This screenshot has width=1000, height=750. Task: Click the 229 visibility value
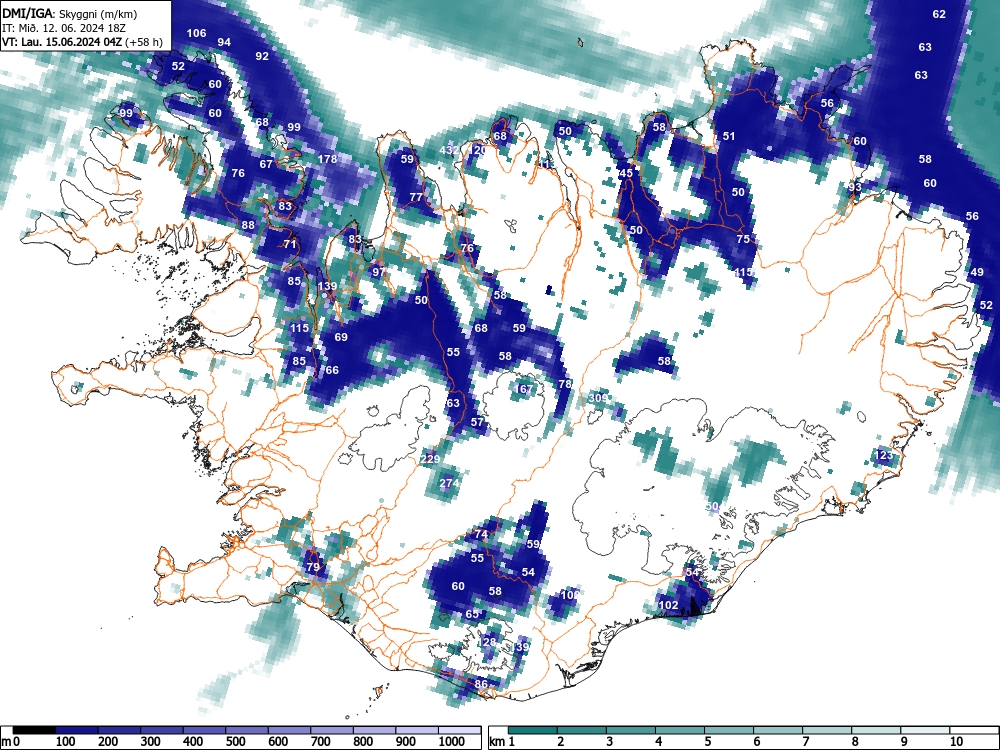(x=430, y=459)
